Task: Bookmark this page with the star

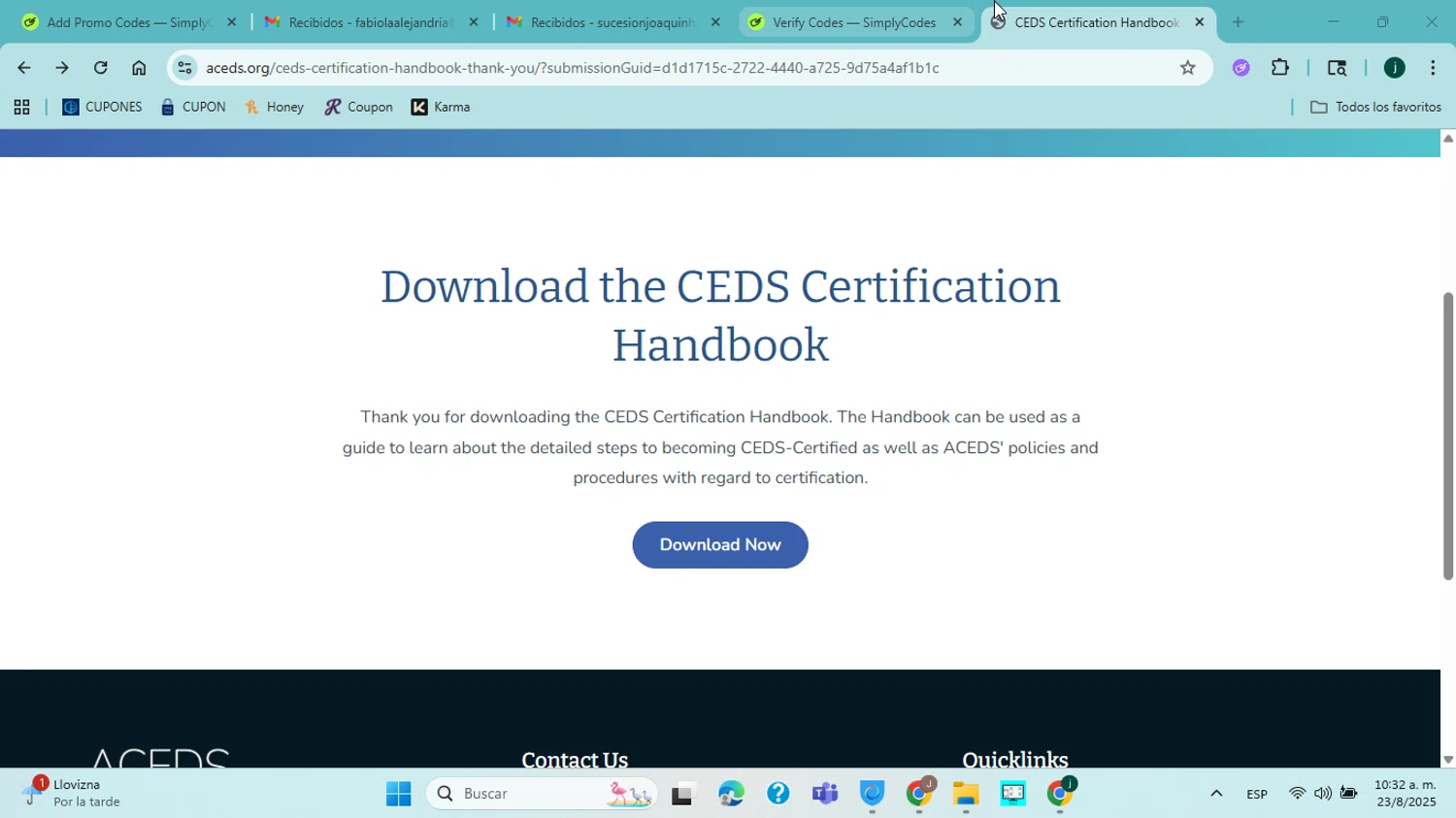Action: pos(1187,68)
